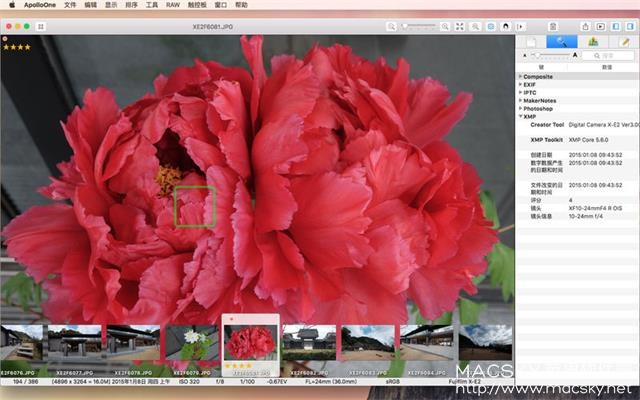640x400 pixels.
Task: Select thumbnail XE2F6082.JPG
Action: 309,342
